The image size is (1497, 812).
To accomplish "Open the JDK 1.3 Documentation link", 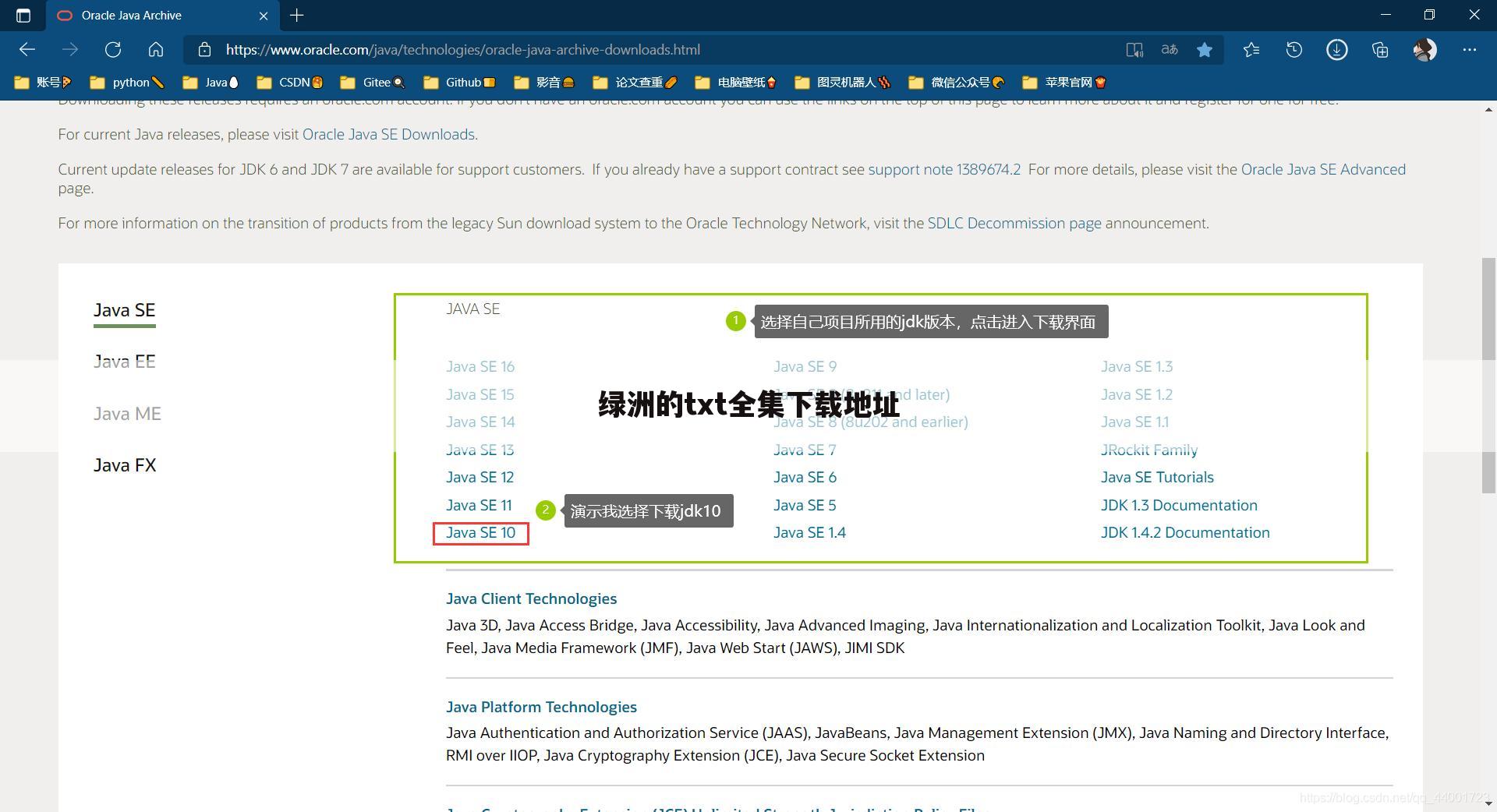I will tap(1179, 505).
